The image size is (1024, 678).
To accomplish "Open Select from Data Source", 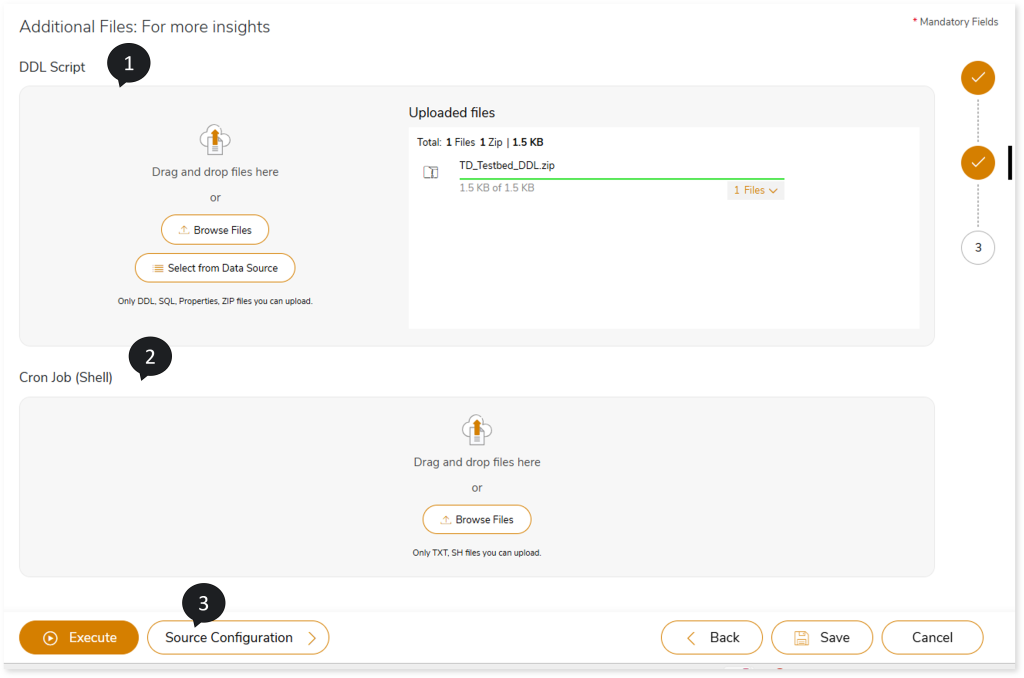I will tap(215, 268).
